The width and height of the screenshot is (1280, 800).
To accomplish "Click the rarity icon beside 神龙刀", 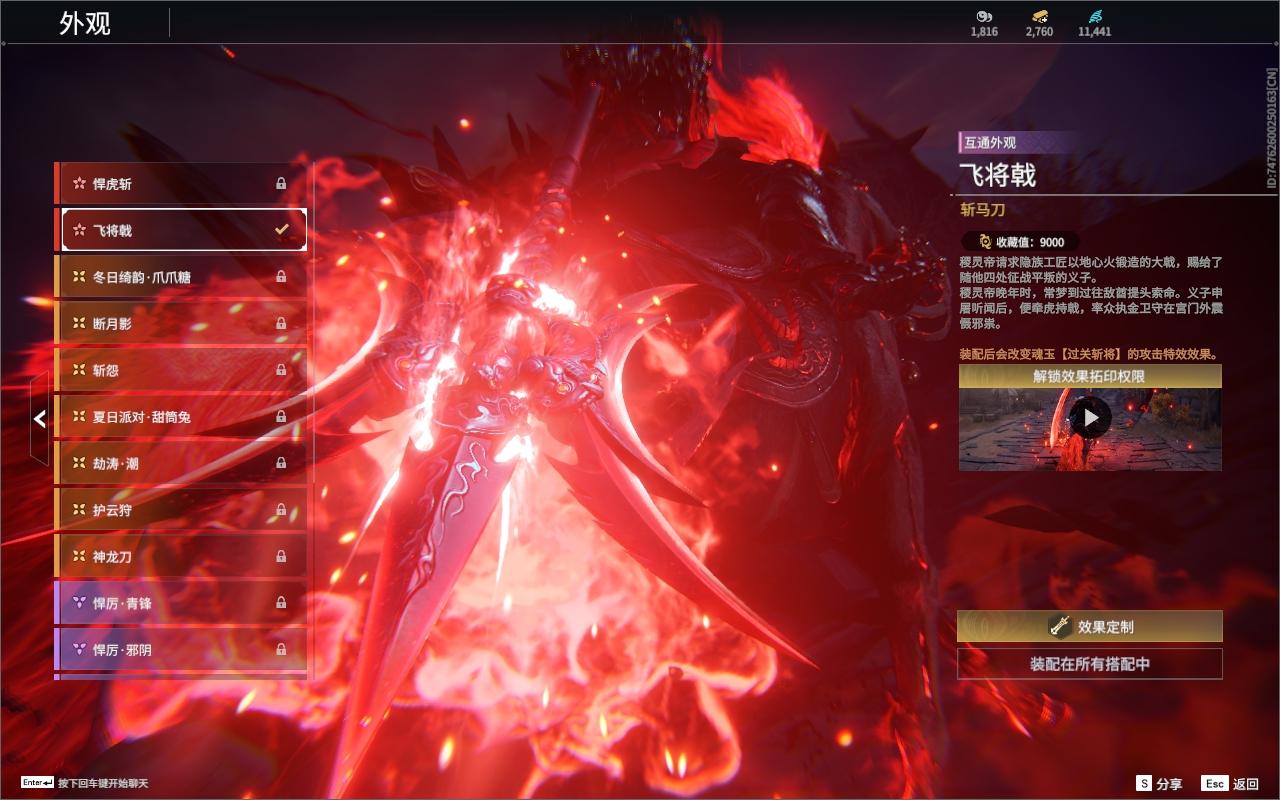I will pos(79,556).
